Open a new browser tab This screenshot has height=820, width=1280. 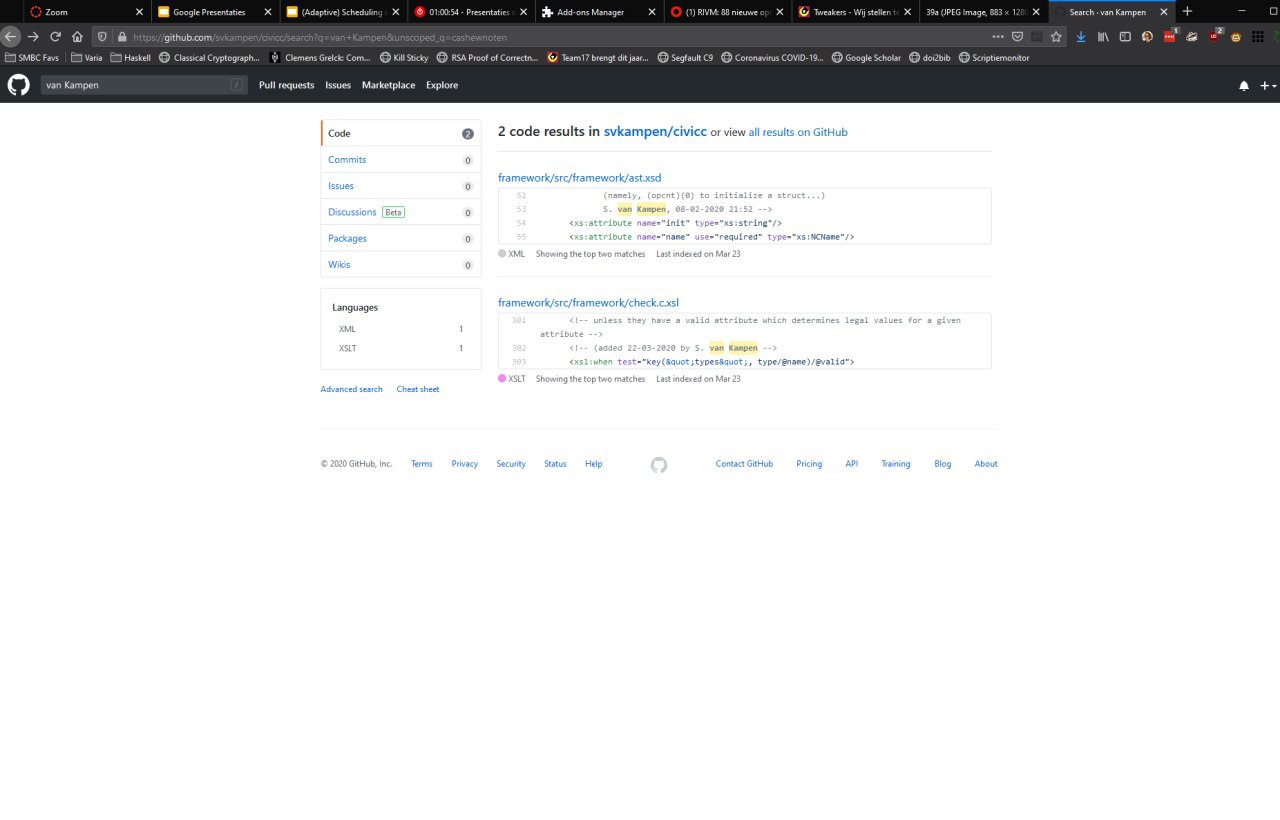(1187, 11)
